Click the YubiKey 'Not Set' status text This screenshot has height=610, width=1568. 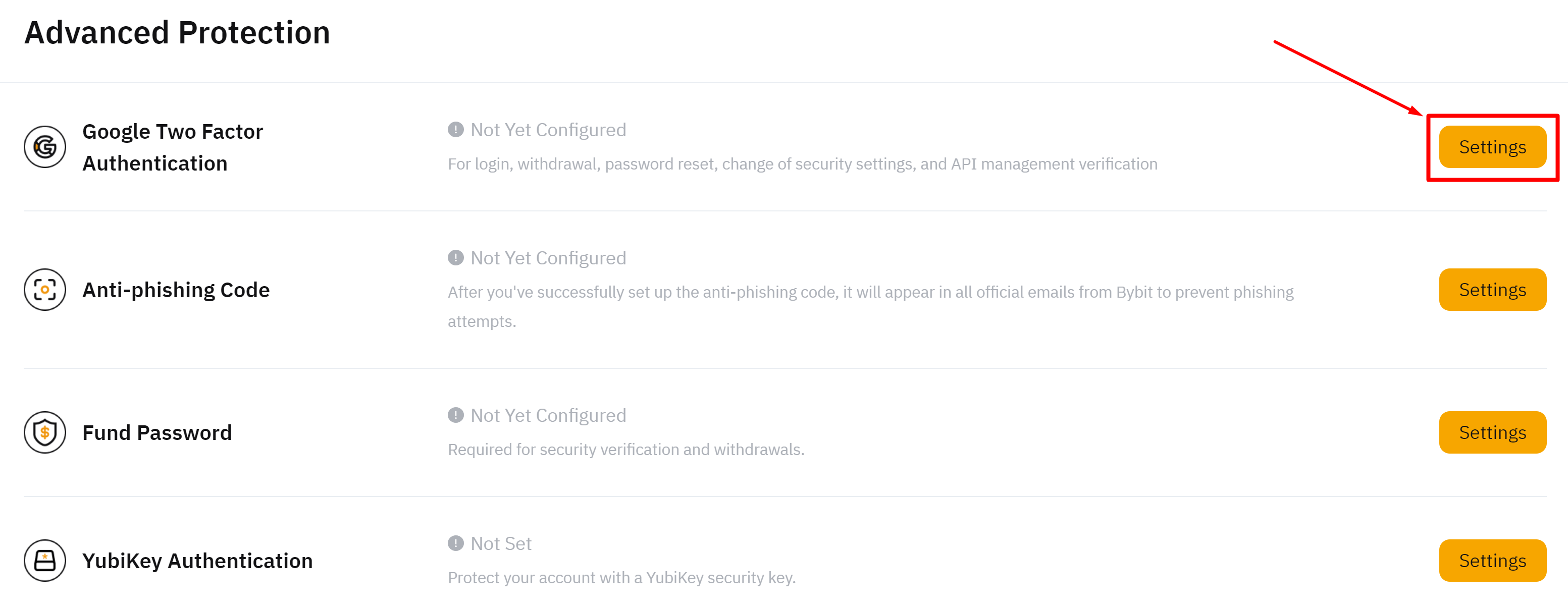[501, 543]
